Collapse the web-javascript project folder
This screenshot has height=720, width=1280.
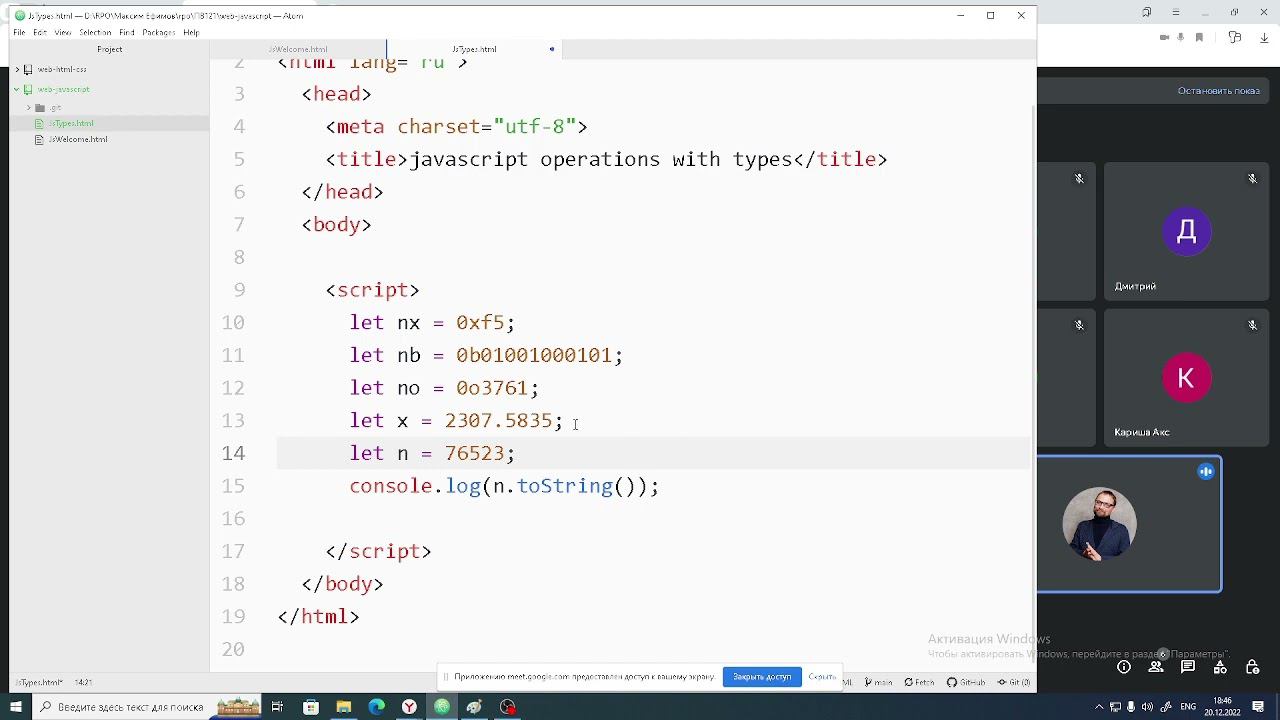click(17, 89)
